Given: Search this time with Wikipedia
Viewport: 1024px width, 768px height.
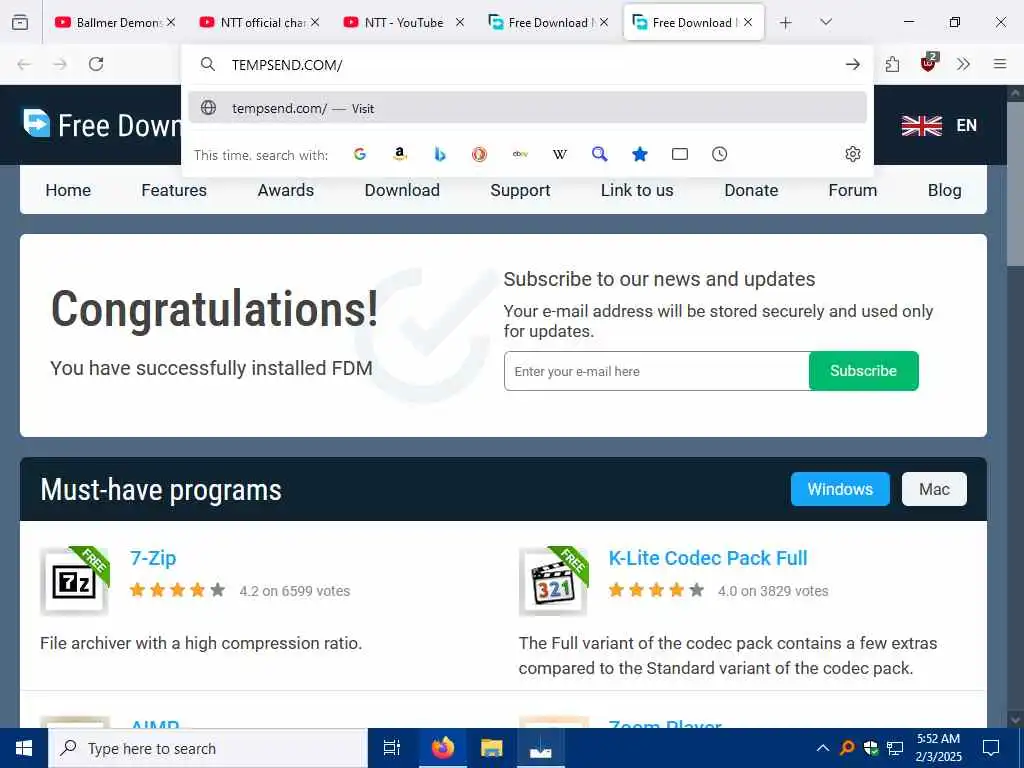Looking at the screenshot, I should (x=560, y=154).
